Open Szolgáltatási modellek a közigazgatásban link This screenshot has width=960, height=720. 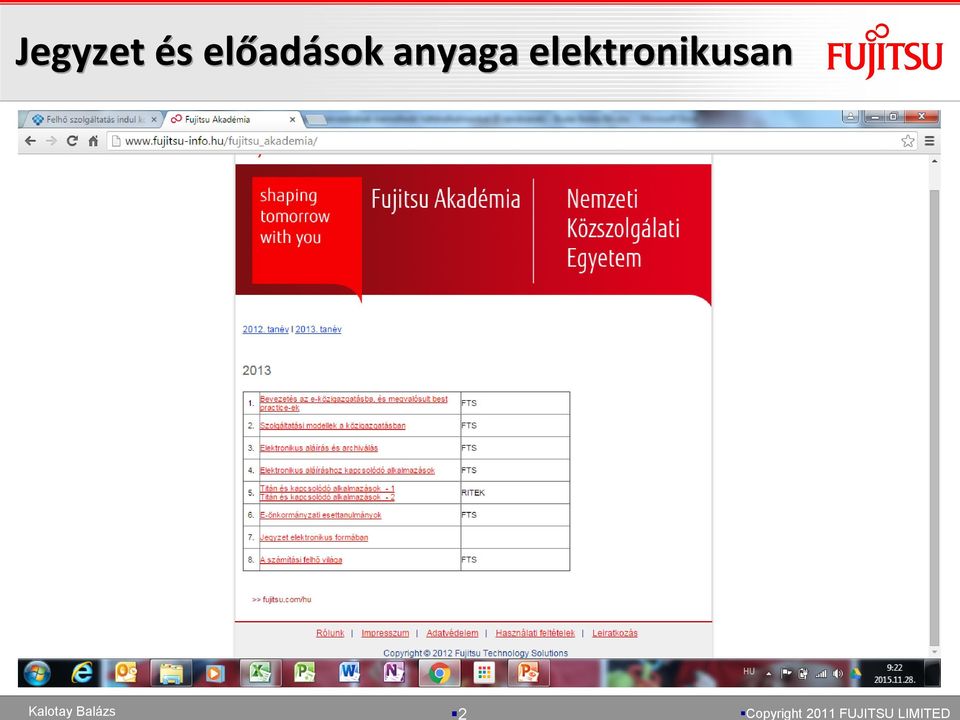pos(332,426)
